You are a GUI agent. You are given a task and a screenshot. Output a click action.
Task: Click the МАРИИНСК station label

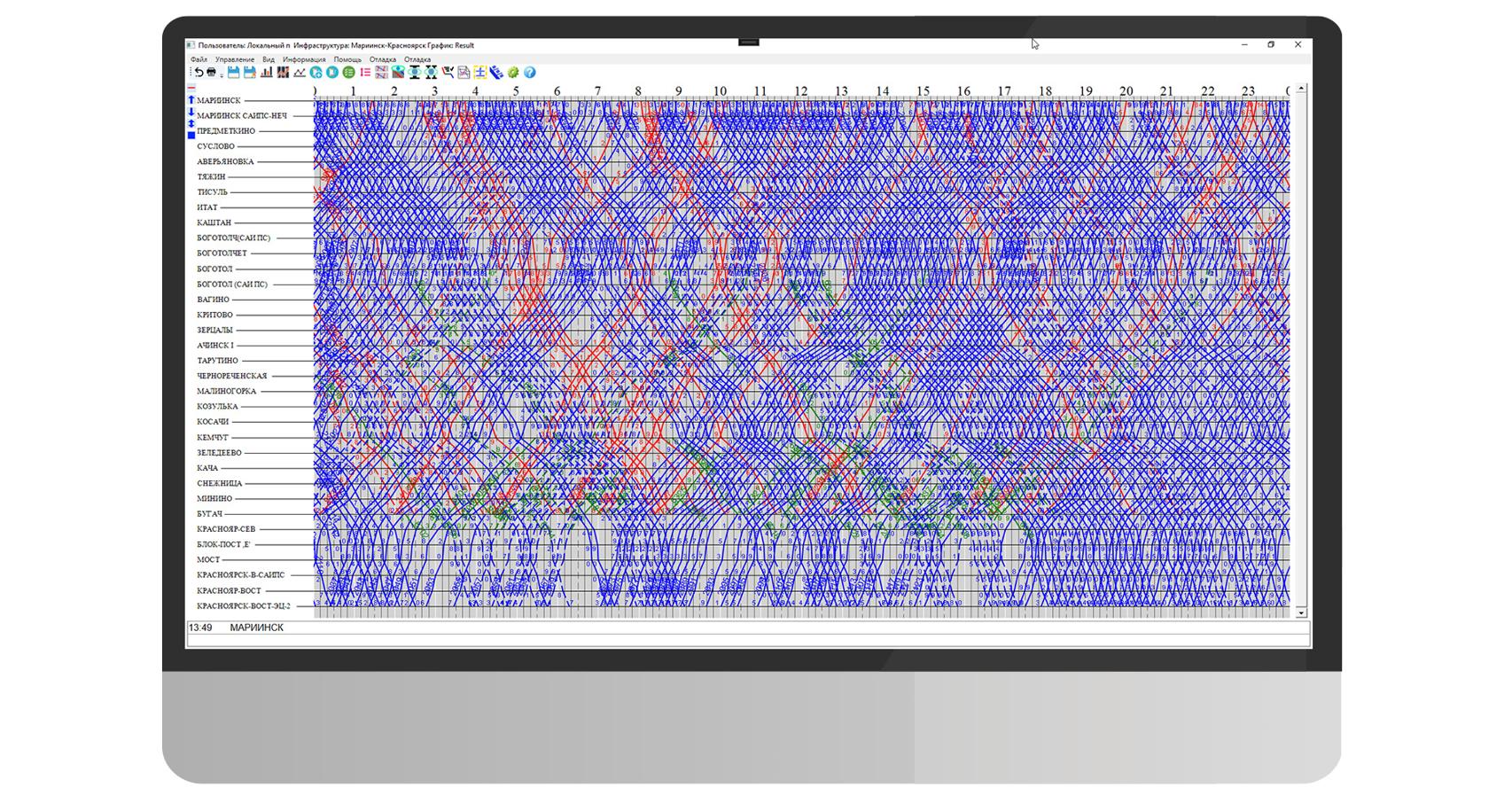click(218, 101)
